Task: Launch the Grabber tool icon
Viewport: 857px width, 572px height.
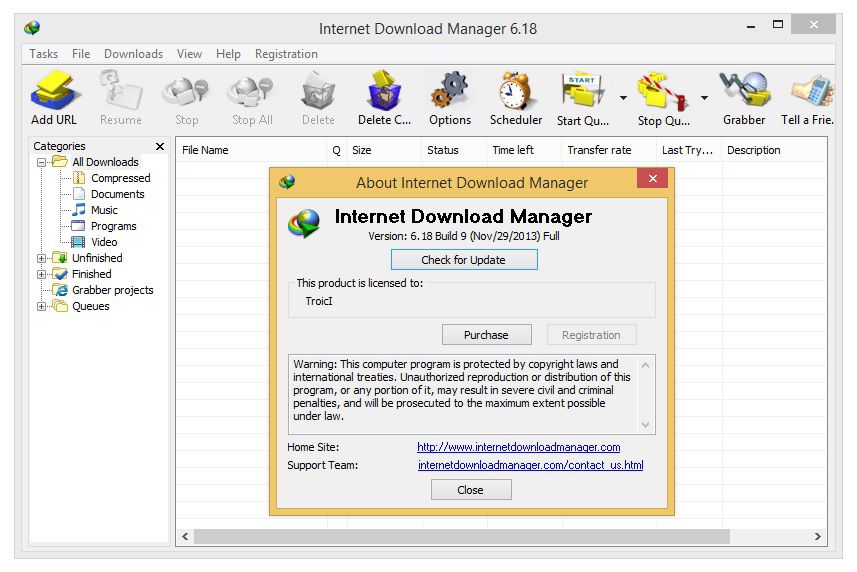Action: pyautogui.click(x=744, y=91)
